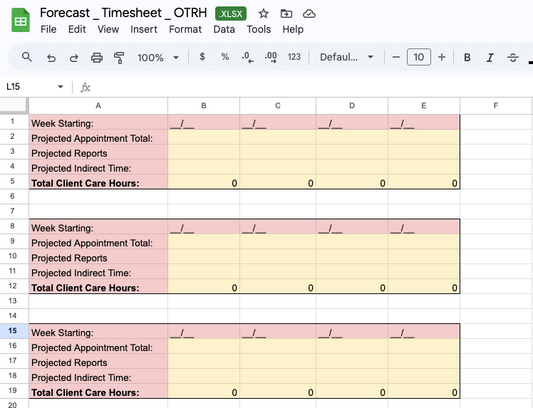Screen dimensions: 533x408
Task: Select 'Week Starting:' cell in row 15
Action: click(x=98, y=332)
